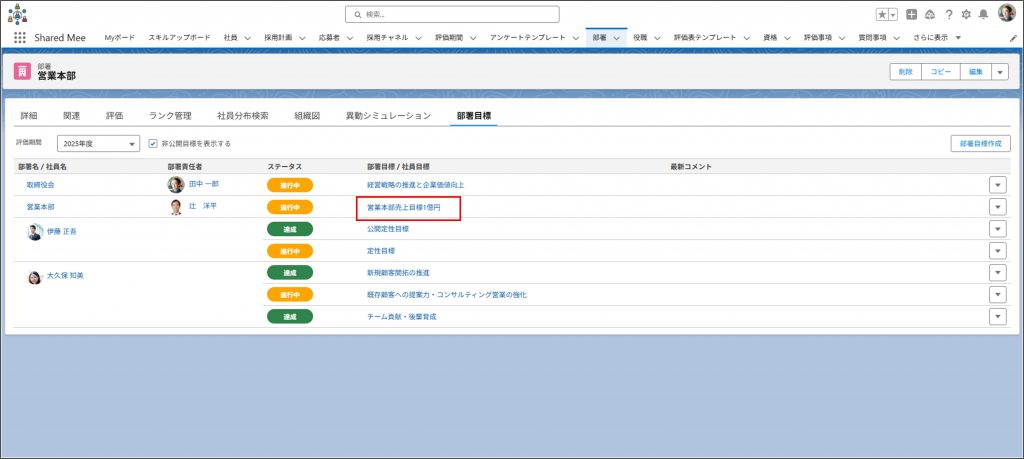Image resolution: width=1024 pixels, height=459 pixels.
Task: Expand row menu for 経営戦略の推進と企業価値向上
Action: point(996,185)
